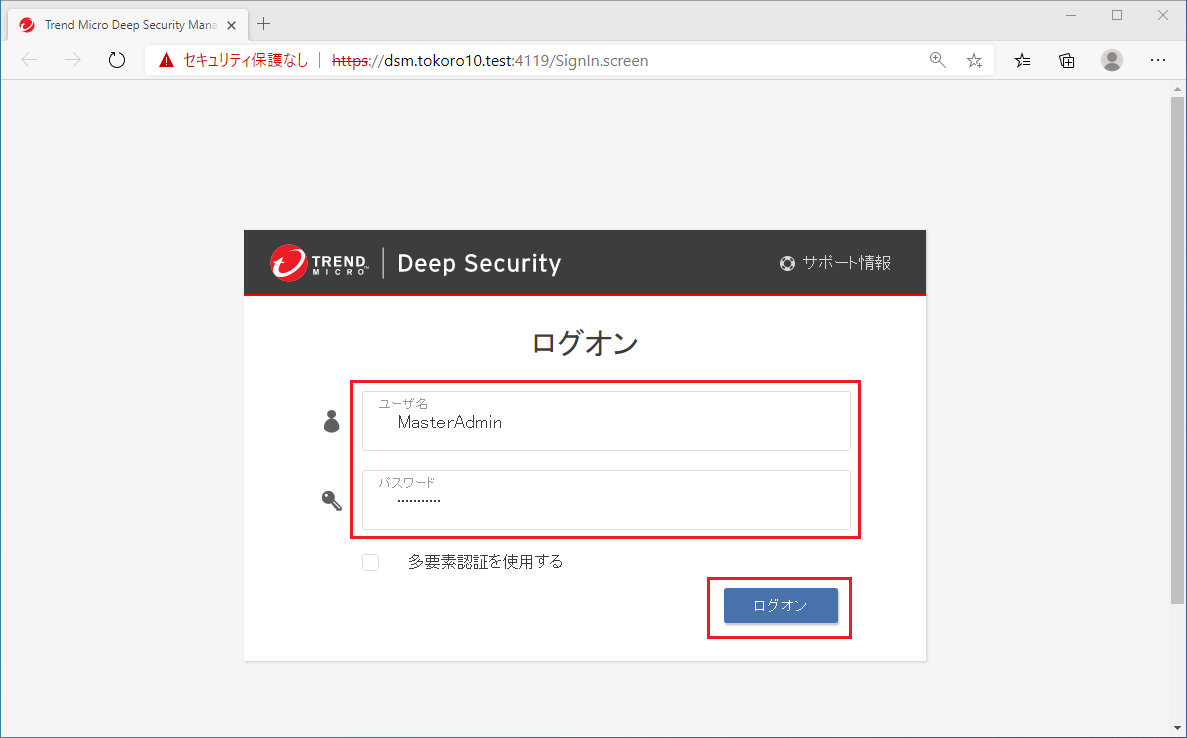Click the browser Back arrow
This screenshot has width=1187, height=738.
tap(29, 60)
